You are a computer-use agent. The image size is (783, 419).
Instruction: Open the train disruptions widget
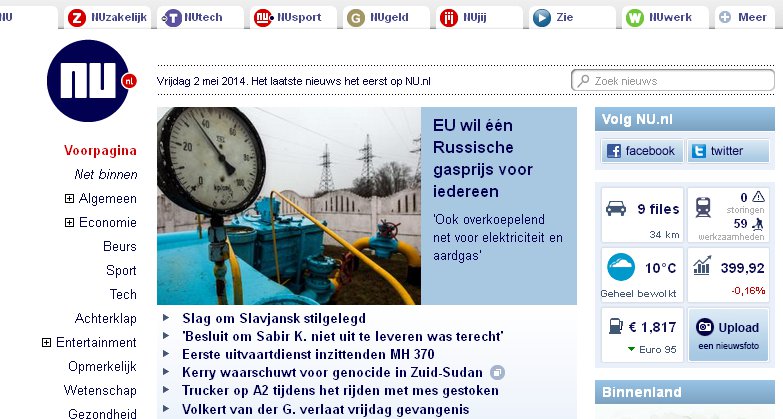(704, 206)
